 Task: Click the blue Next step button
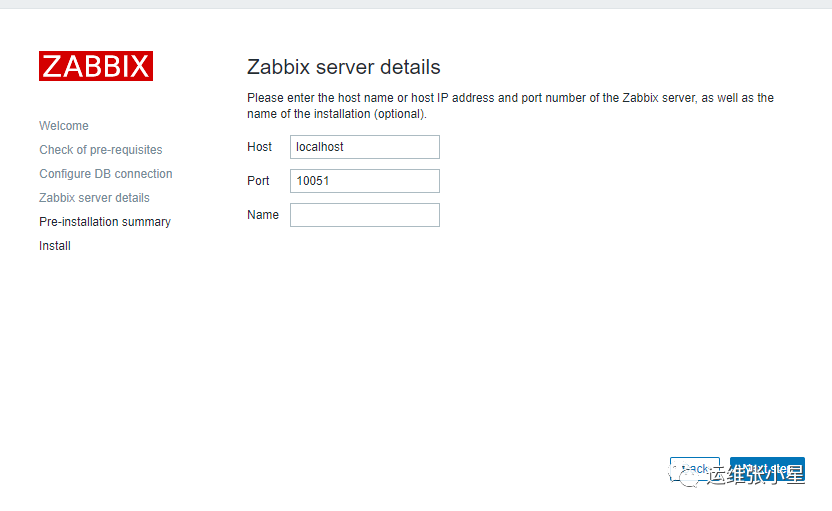tap(767, 469)
